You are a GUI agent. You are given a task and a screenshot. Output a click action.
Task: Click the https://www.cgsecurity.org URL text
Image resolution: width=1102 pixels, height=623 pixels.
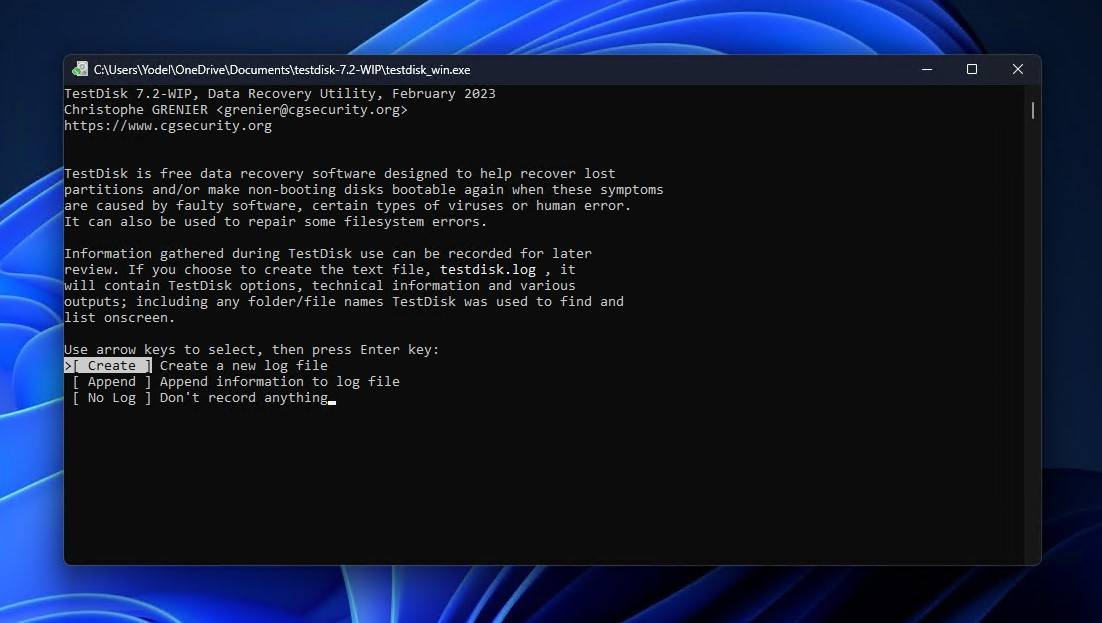click(x=168, y=126)
